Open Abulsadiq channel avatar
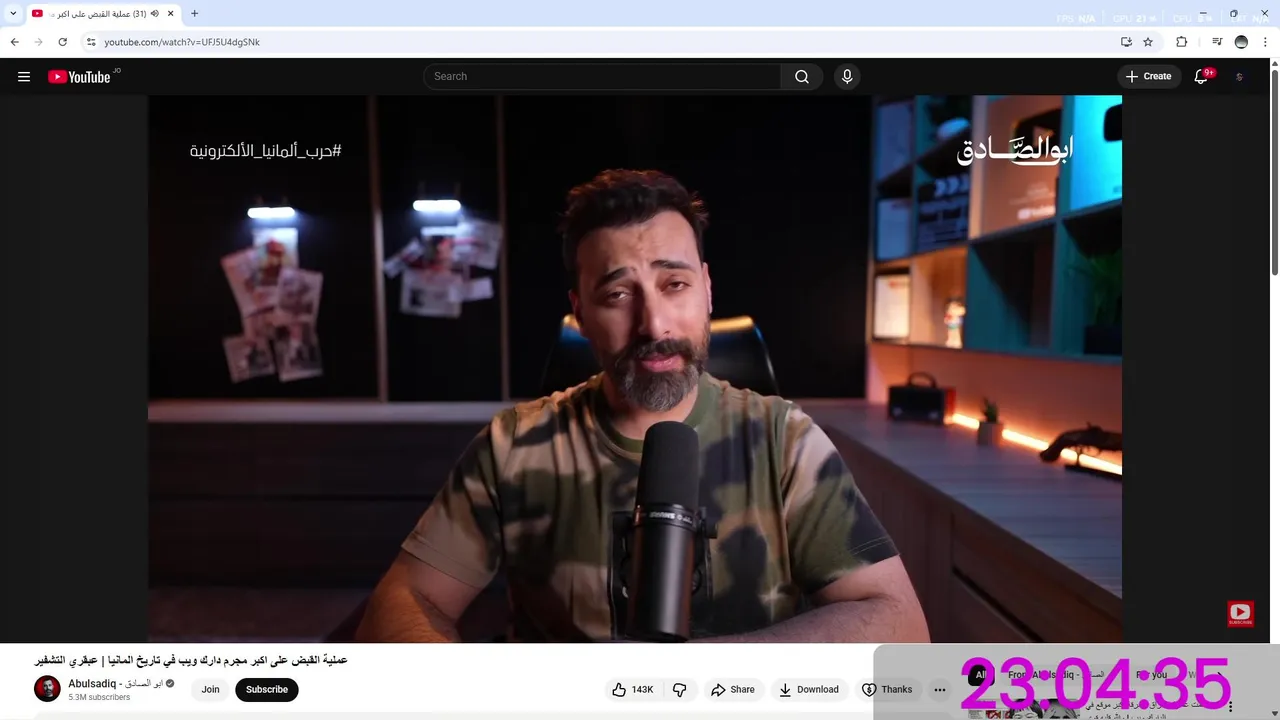Viewport: 1280px width, 720px height. tap(47, 689)
